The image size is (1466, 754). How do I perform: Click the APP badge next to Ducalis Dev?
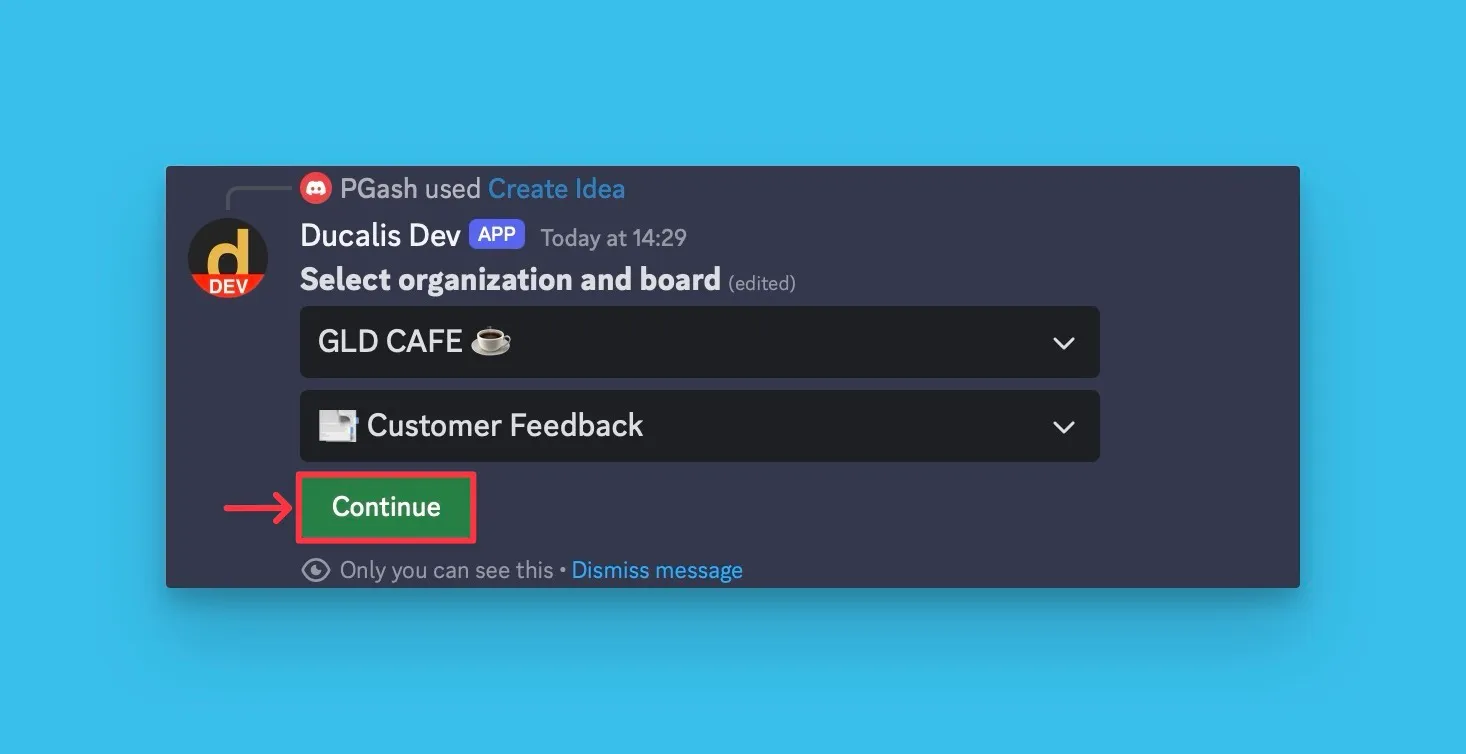(x=497, y=235)
